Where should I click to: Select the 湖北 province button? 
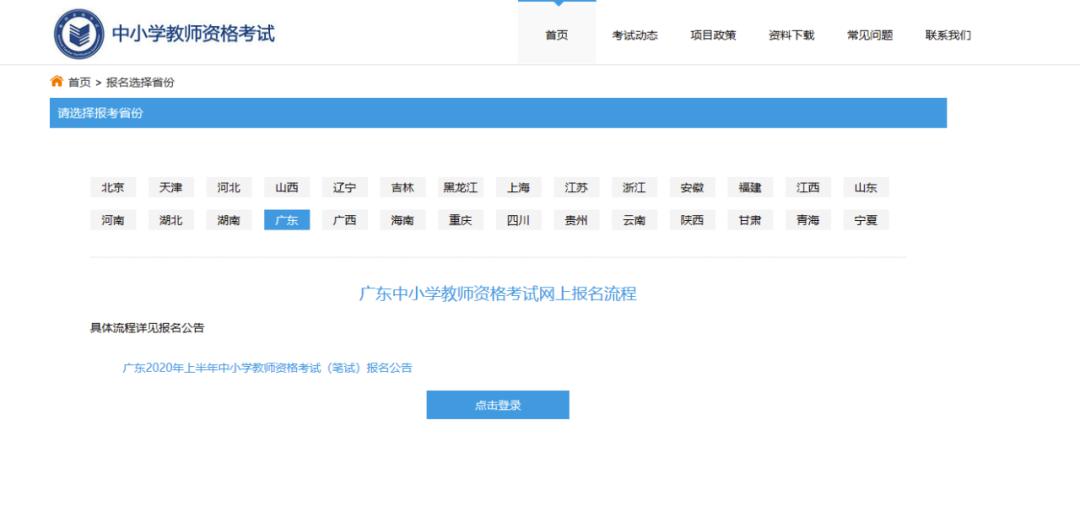tap(171, 220)
